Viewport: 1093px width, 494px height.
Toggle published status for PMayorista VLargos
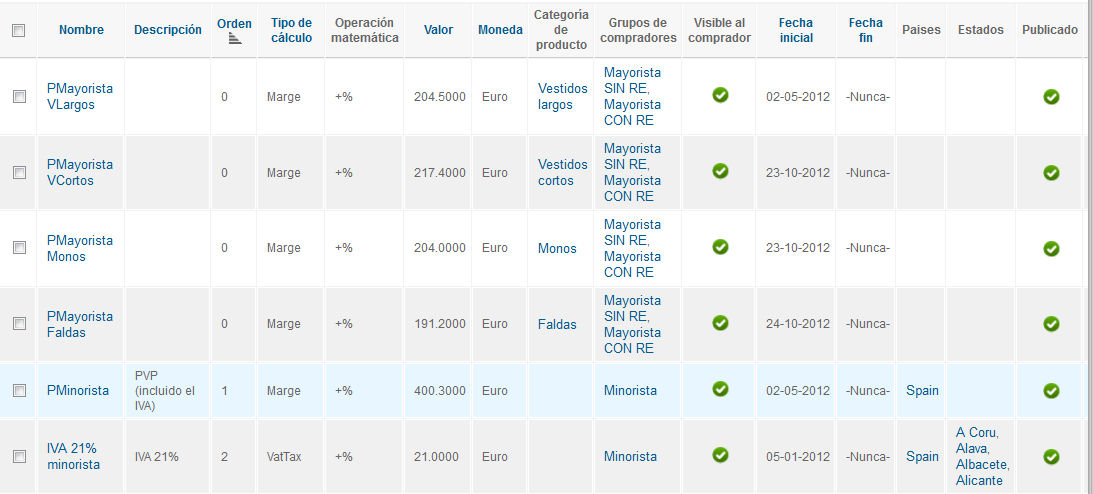point(1051,97)
